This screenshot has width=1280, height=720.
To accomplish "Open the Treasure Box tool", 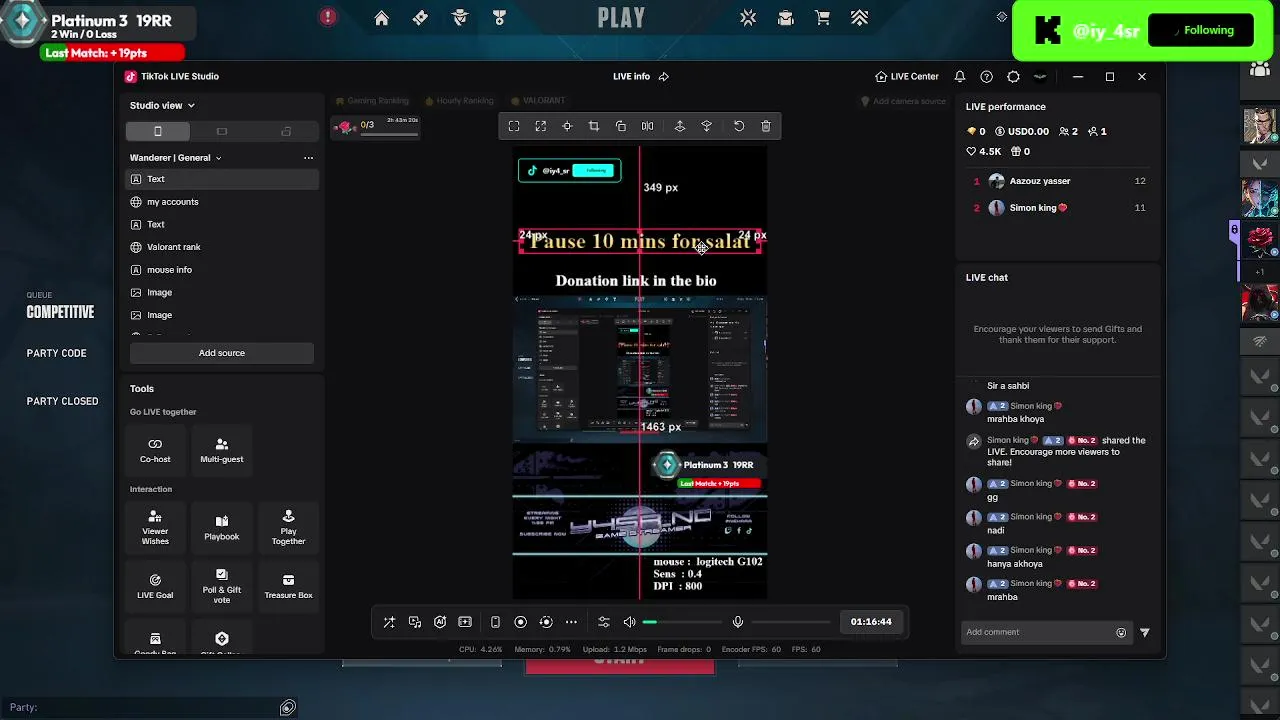I will point(288,586).
